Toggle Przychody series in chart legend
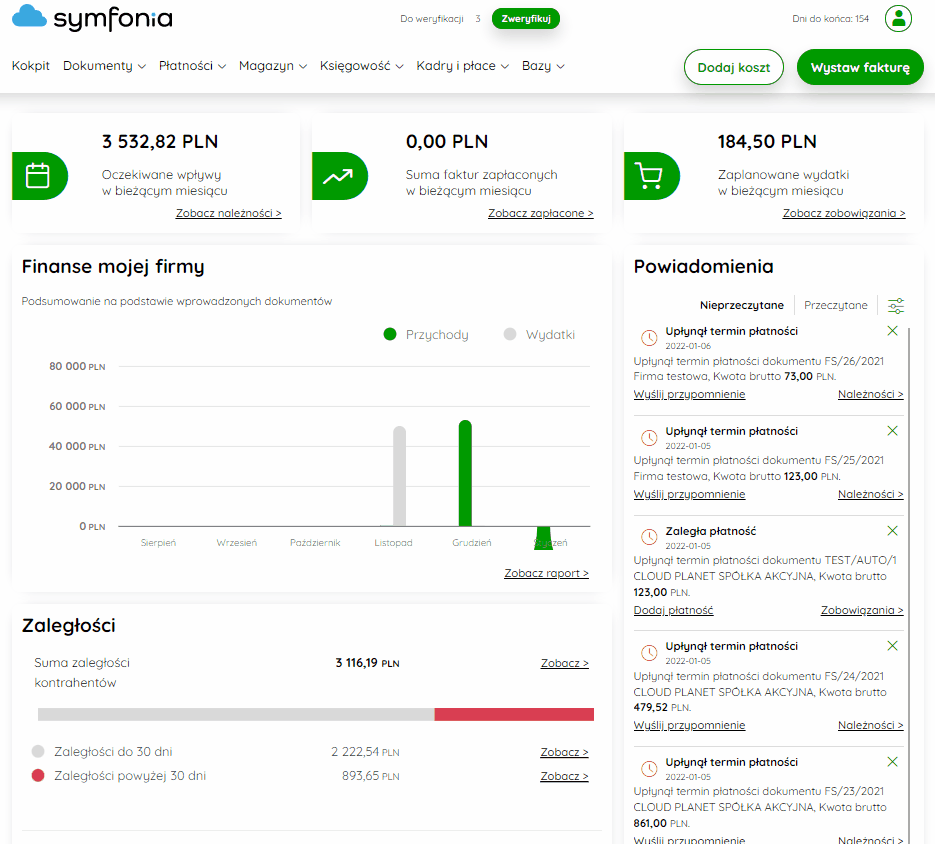Image resolution: width=935 pixels, height=844 pixels. point(426,335)
